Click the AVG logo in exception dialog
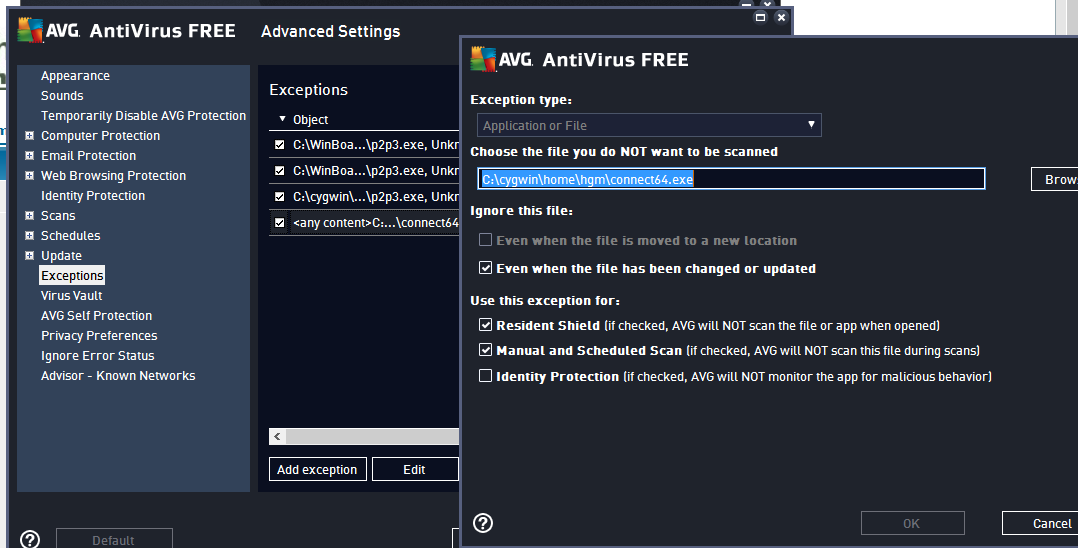Image resolution: width=1078 pixels, height=548 pixels. 485,60
